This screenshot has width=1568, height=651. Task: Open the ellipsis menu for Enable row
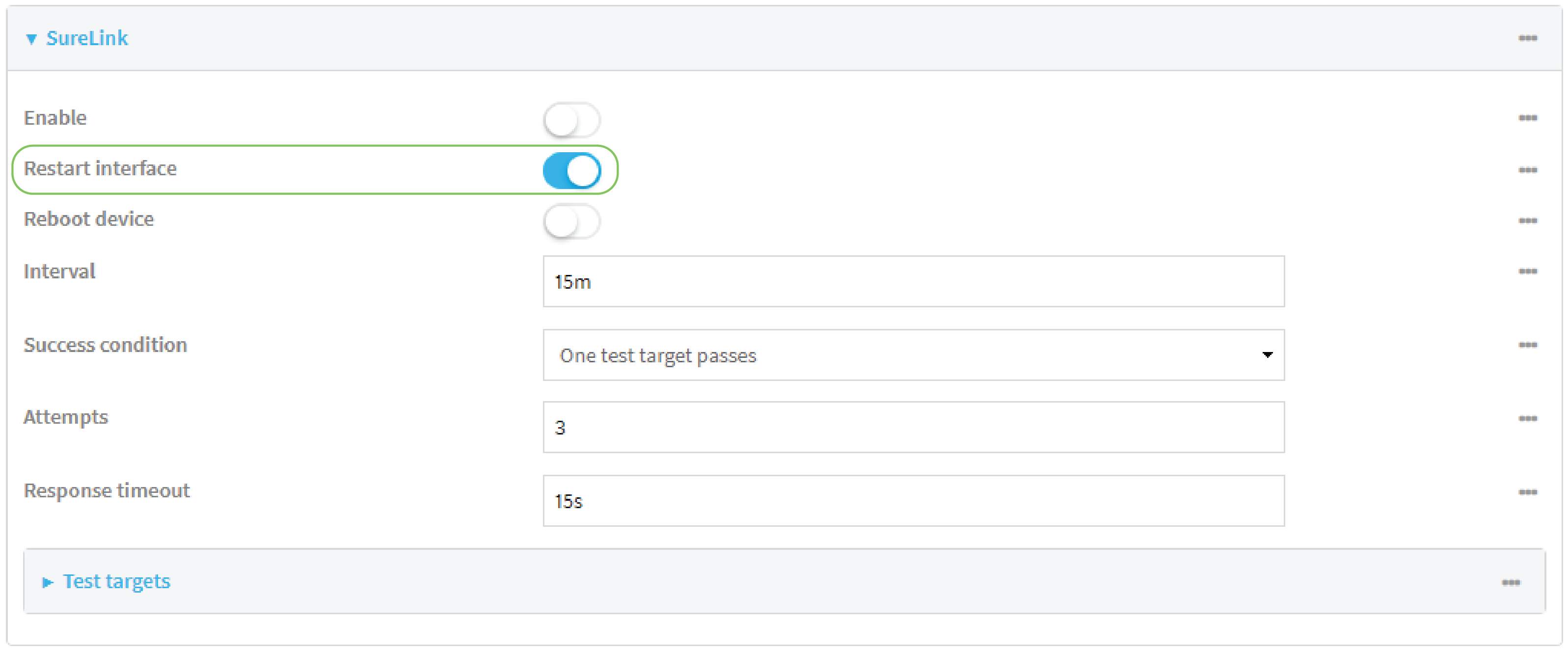[x=1527, y=118]
